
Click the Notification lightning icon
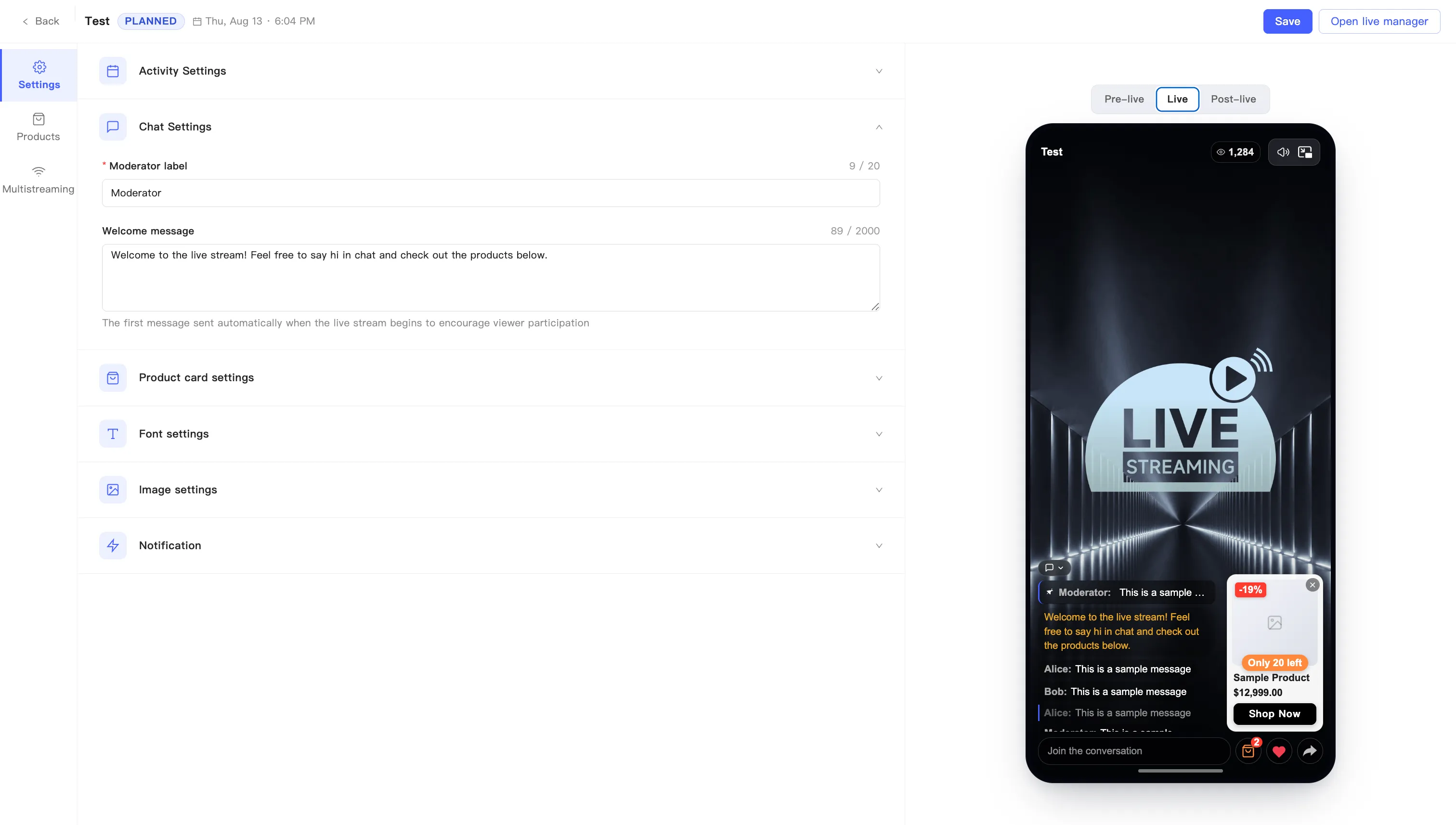(x=113, y=546)
